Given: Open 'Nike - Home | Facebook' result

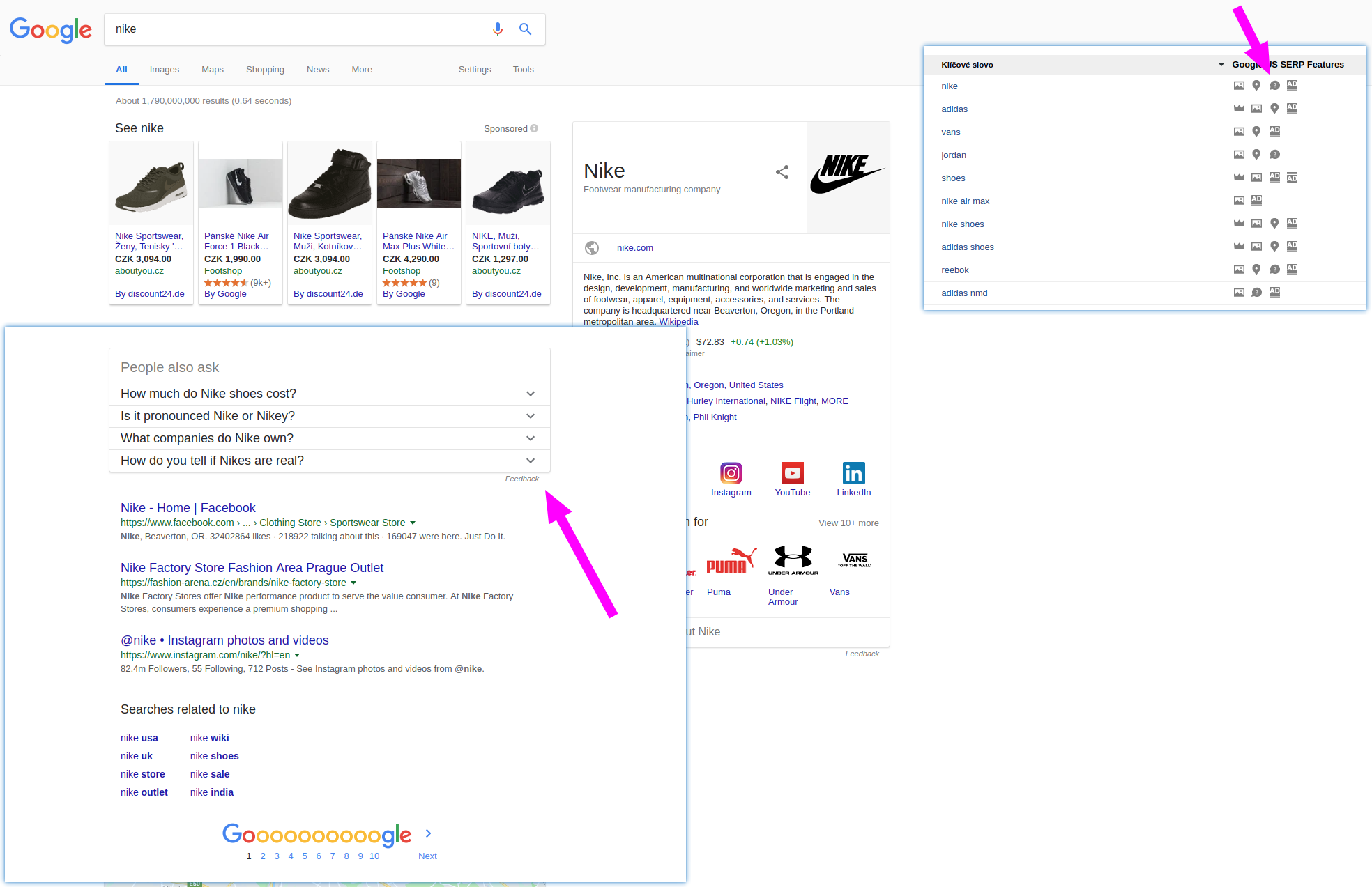Looking at the screenshot, I should pos(188,508).
